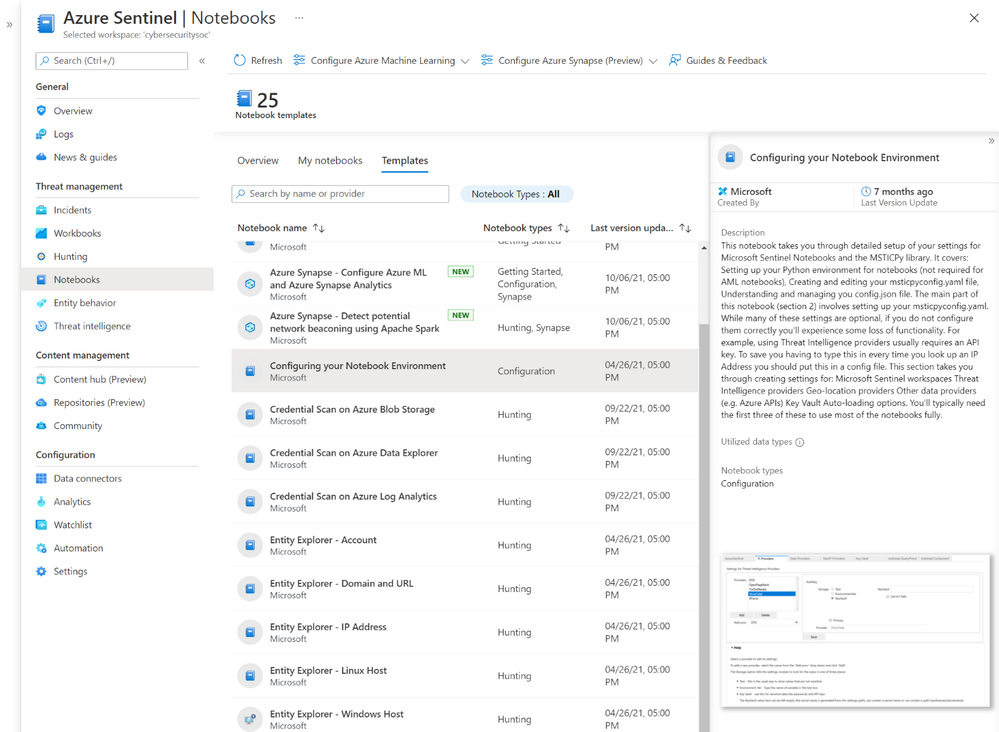Viewport: 999px width, 732px height.
Task: Open Guides & Feedback icon
Action: click(675, 61)
